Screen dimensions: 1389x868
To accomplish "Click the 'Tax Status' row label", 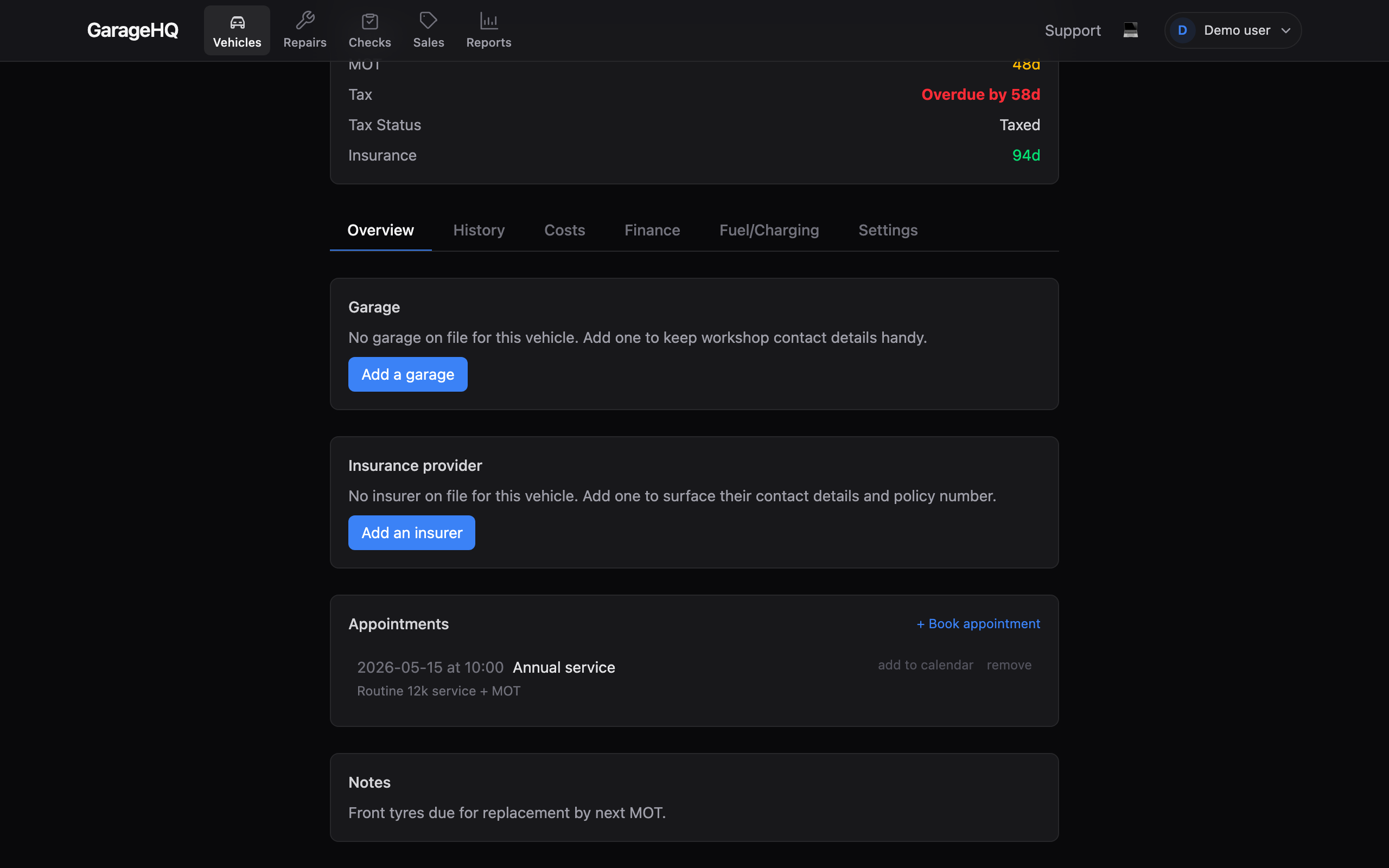I will [x=385, y=125].
